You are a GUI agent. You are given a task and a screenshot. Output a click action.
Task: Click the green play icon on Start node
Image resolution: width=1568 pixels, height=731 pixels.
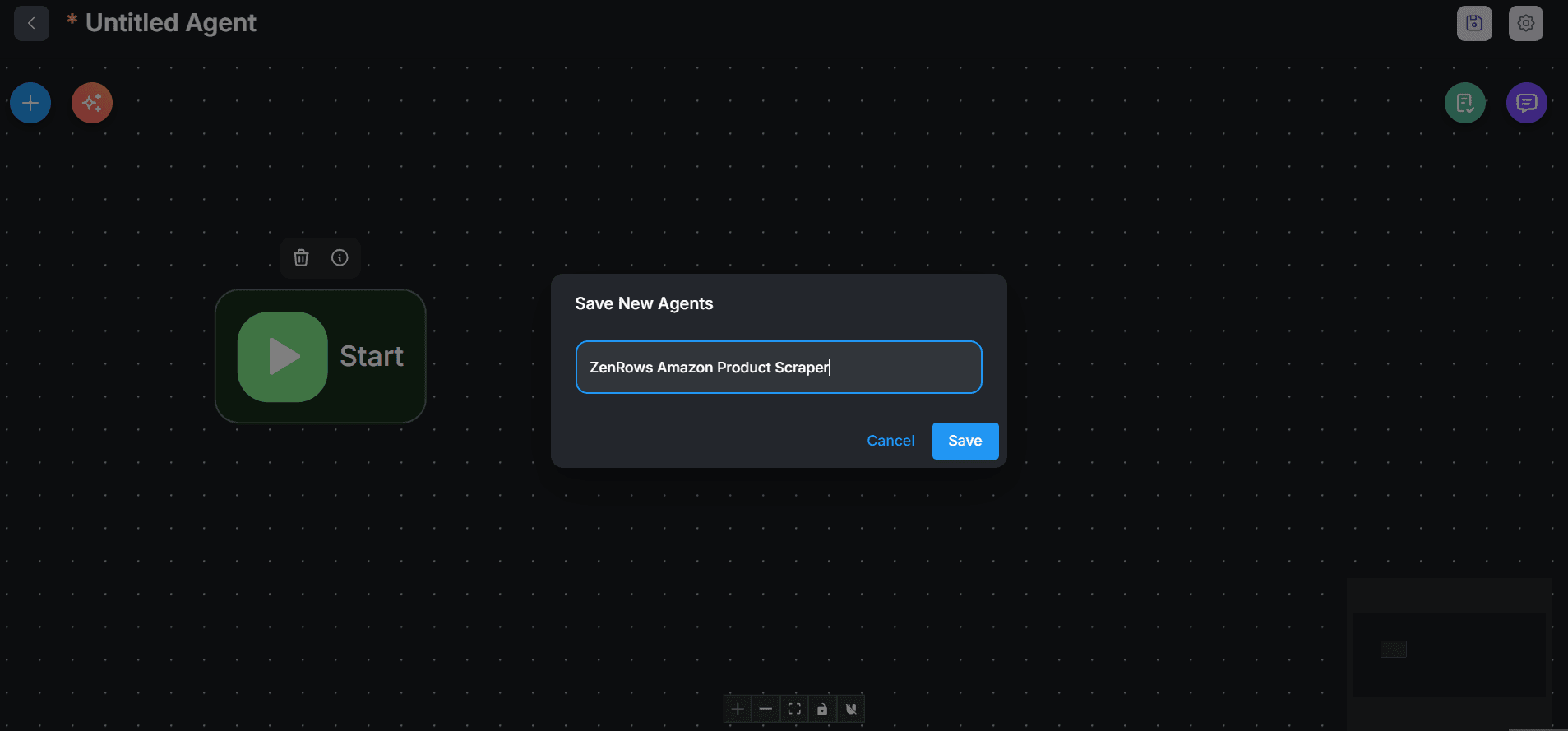click(x=283, y=357)
